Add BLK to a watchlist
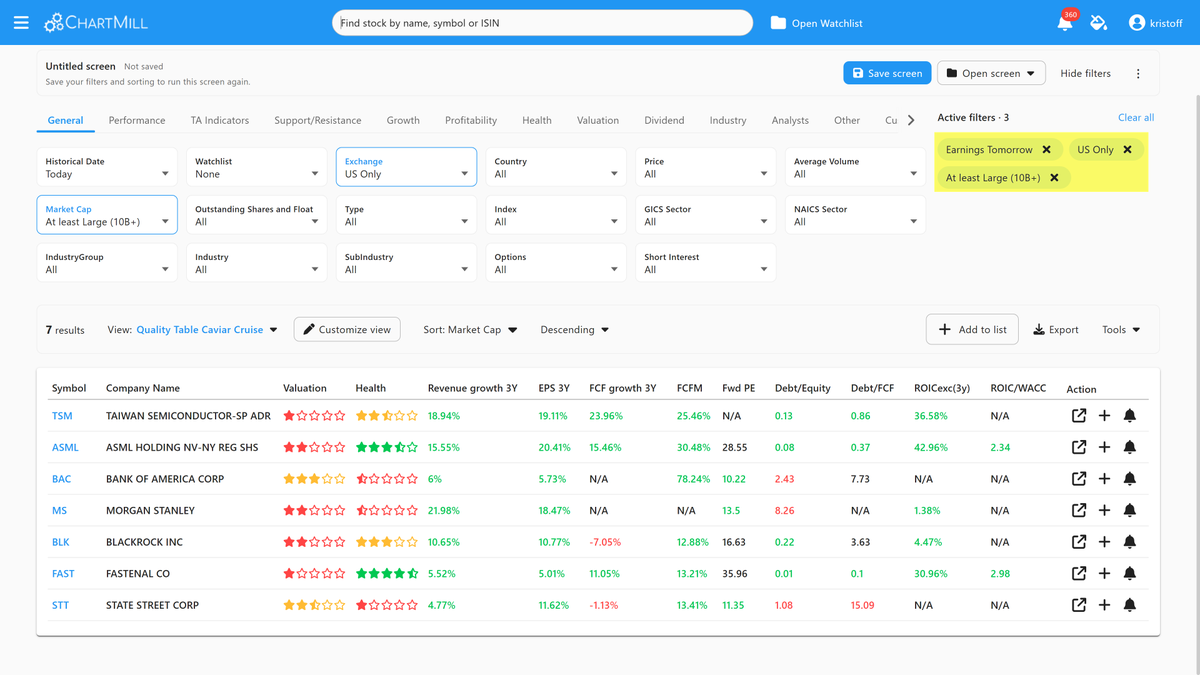This screenshot has width=1200, height=675. tap(1104, 542)
